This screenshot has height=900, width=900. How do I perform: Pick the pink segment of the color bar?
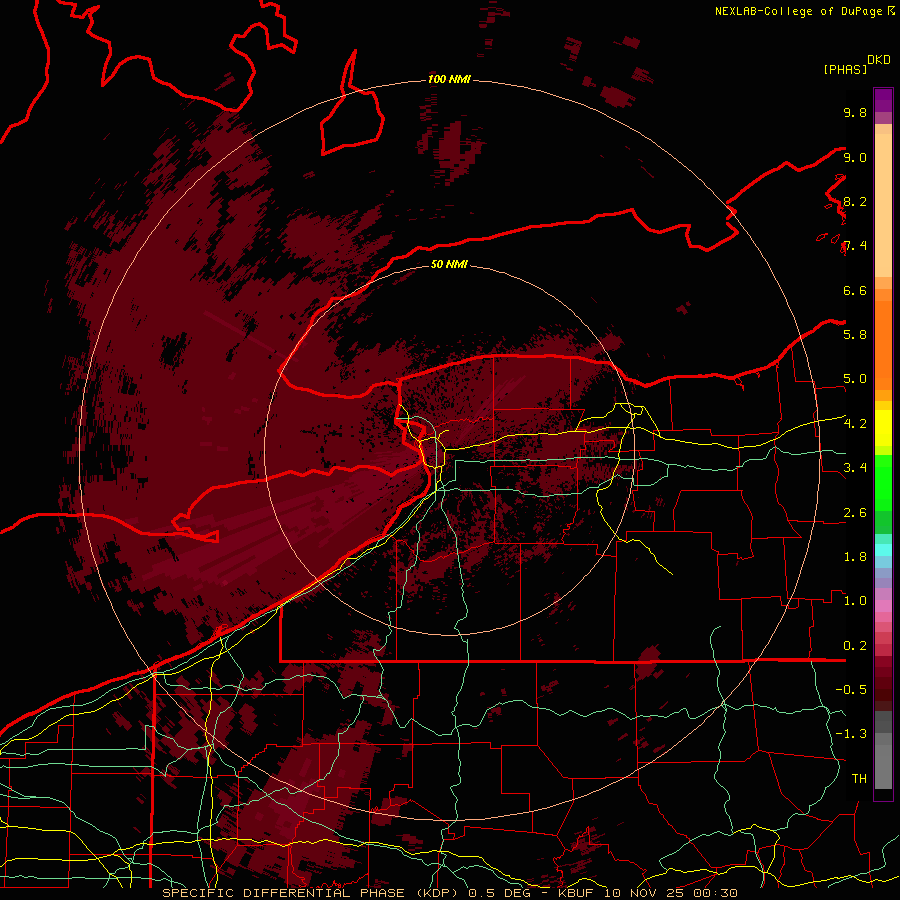point(883,606)
